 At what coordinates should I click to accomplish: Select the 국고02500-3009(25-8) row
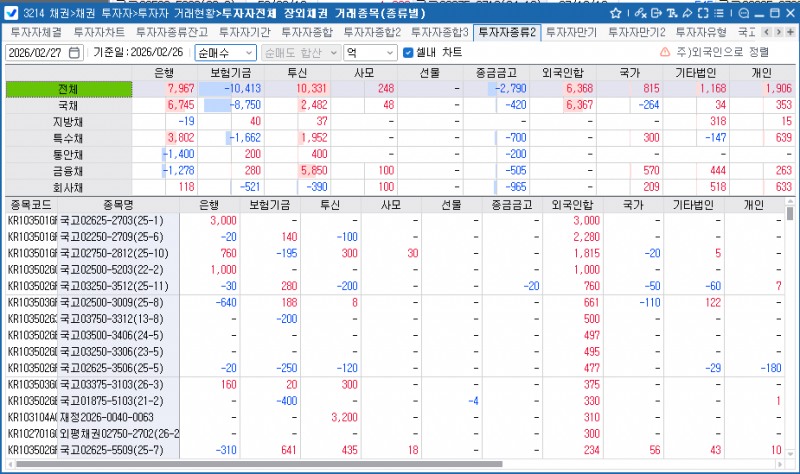(394, 303)
